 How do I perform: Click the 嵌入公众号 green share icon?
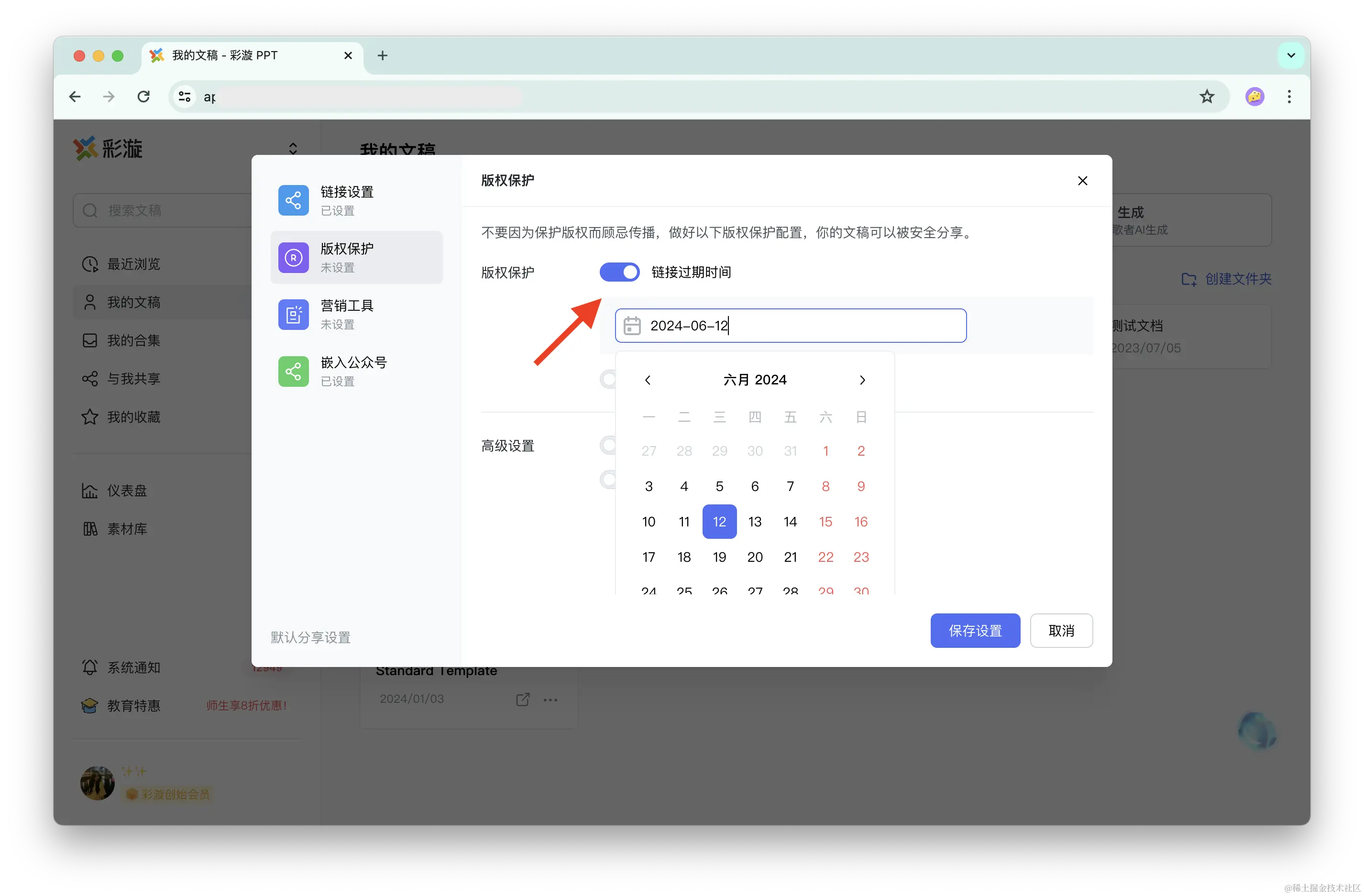coord(293,371)
